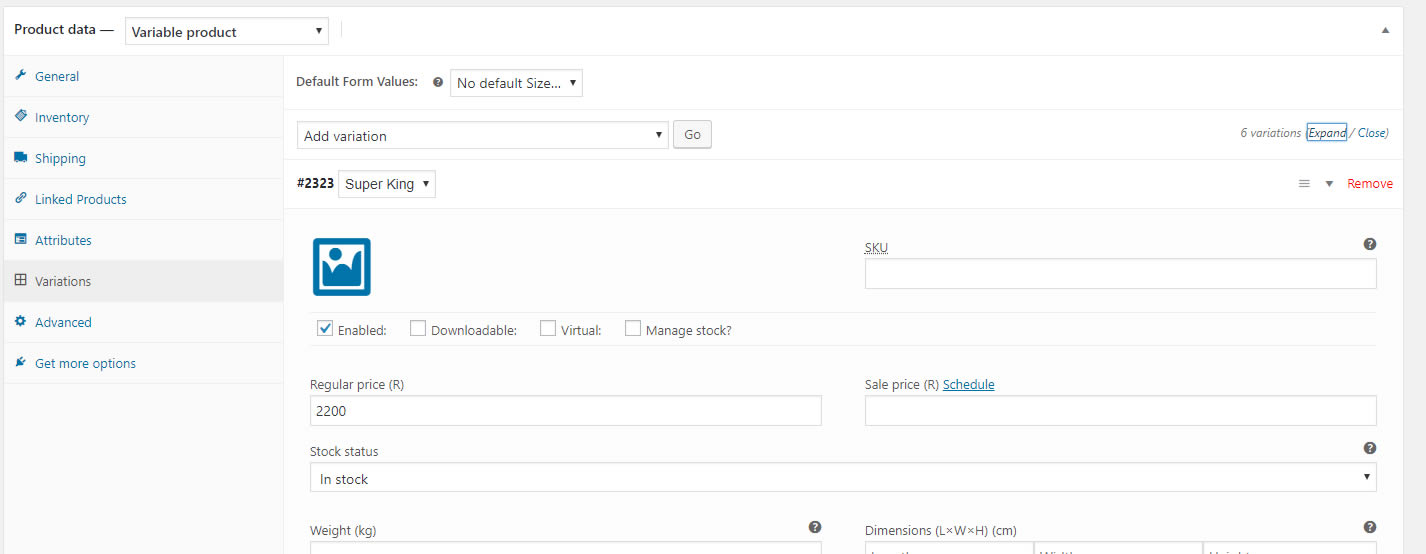Open the Add variation dropdown
The width and height of the screenshot is (1426, 554).
coord(483,136)
